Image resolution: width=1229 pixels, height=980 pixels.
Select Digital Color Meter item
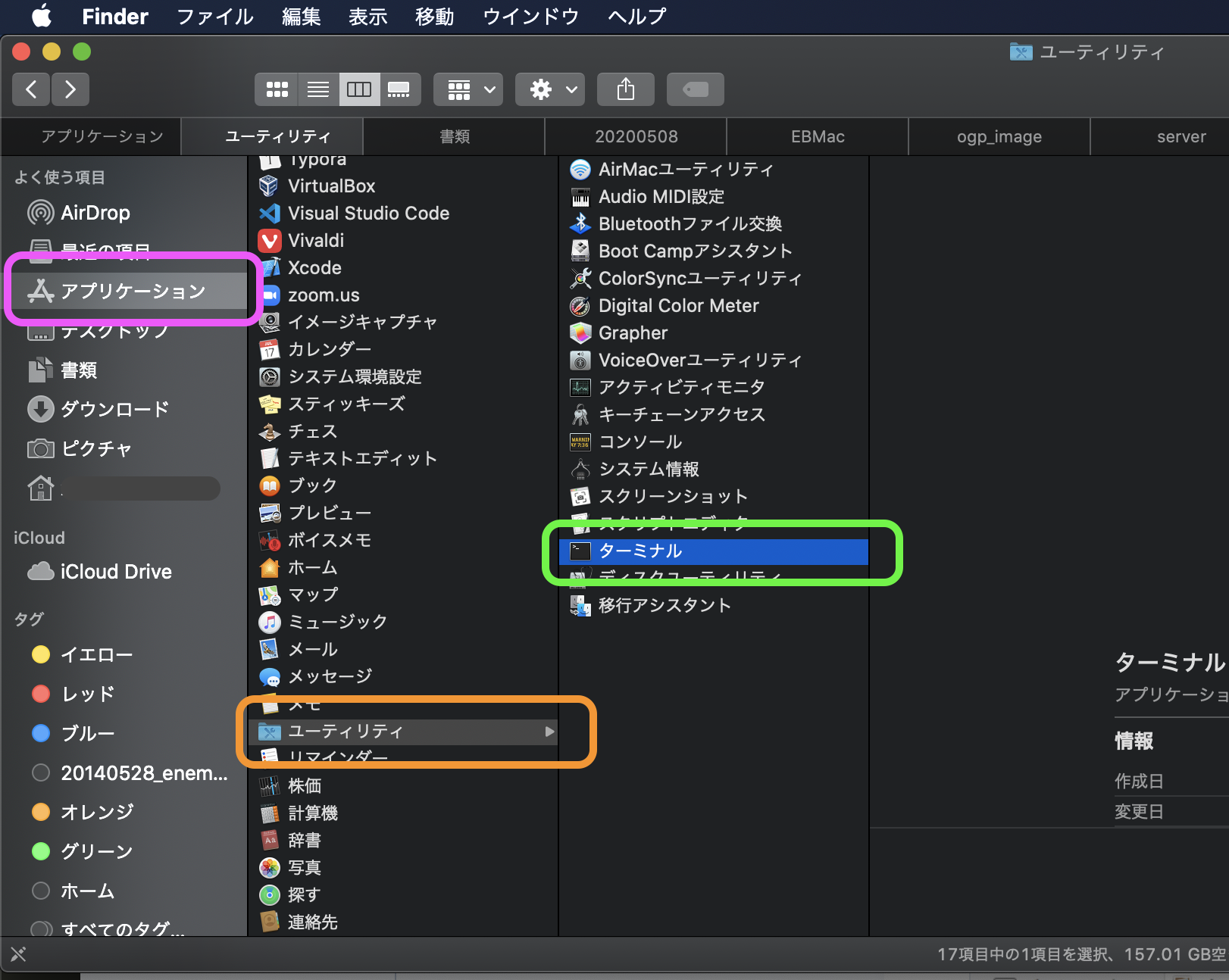[714, 306]
